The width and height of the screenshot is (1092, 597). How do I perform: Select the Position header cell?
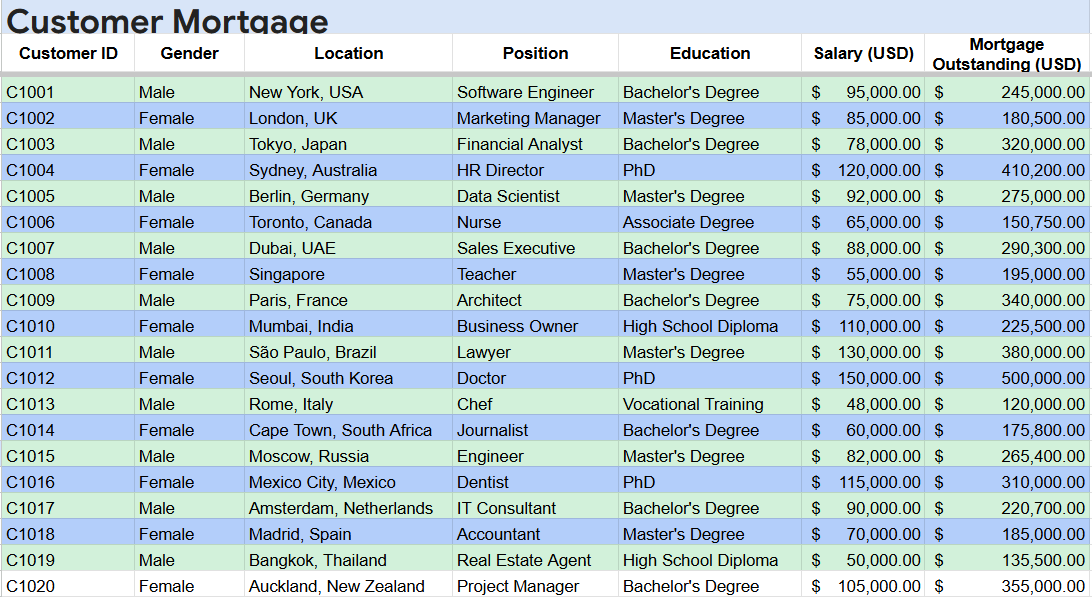click(x=535, y=53)
